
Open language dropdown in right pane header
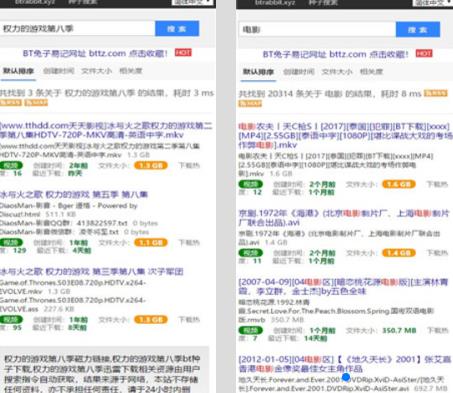click(433, 2)
